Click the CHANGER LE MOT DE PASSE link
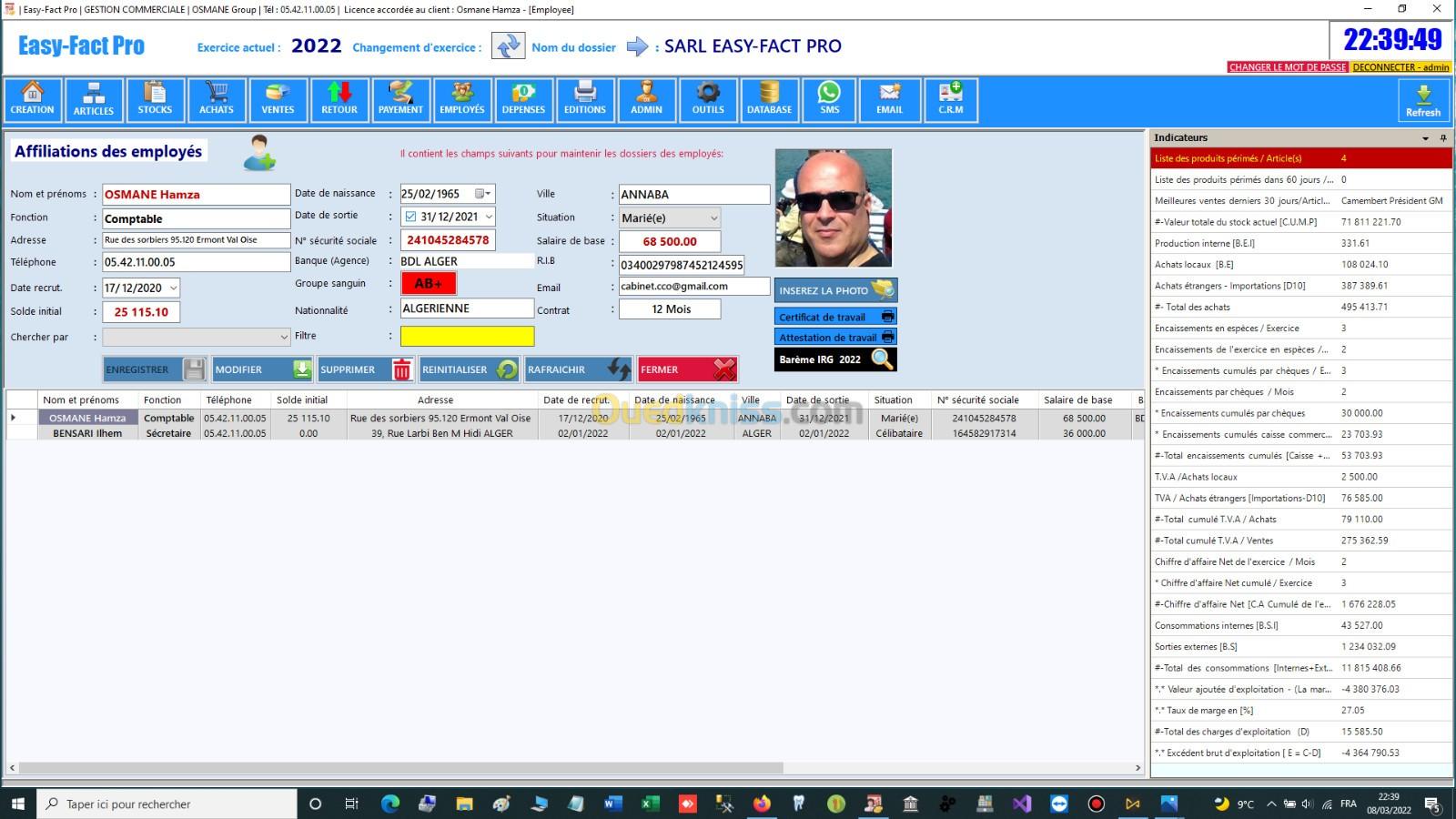Image resolution: width=1456 pixels, height=819 pixels. [x=1287, y=67]
